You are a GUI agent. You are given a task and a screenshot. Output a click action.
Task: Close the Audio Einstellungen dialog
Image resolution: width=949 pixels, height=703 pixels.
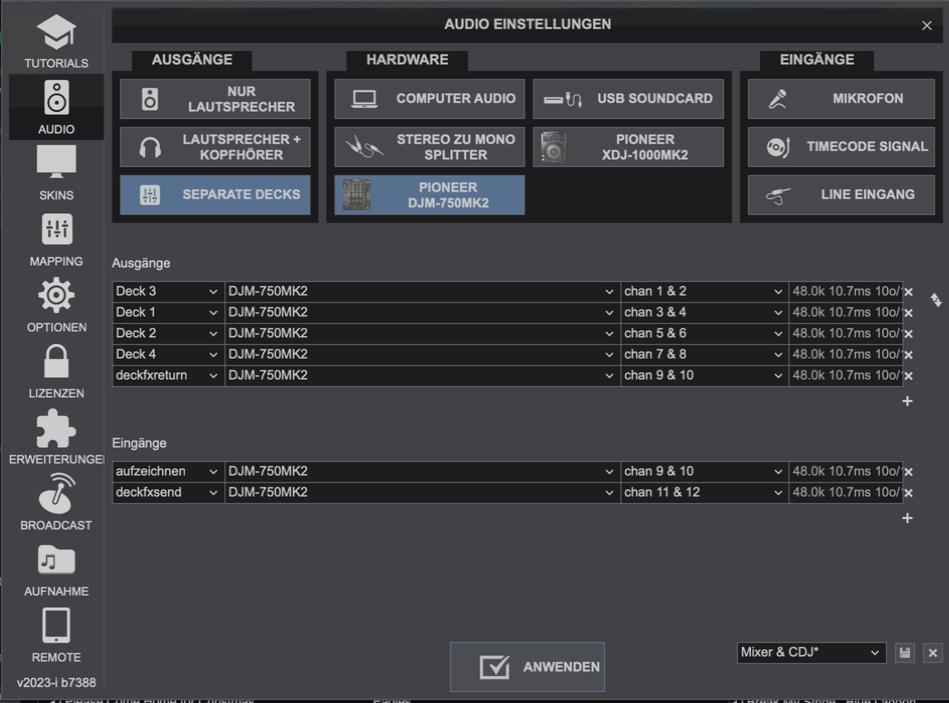pos(927,25)
